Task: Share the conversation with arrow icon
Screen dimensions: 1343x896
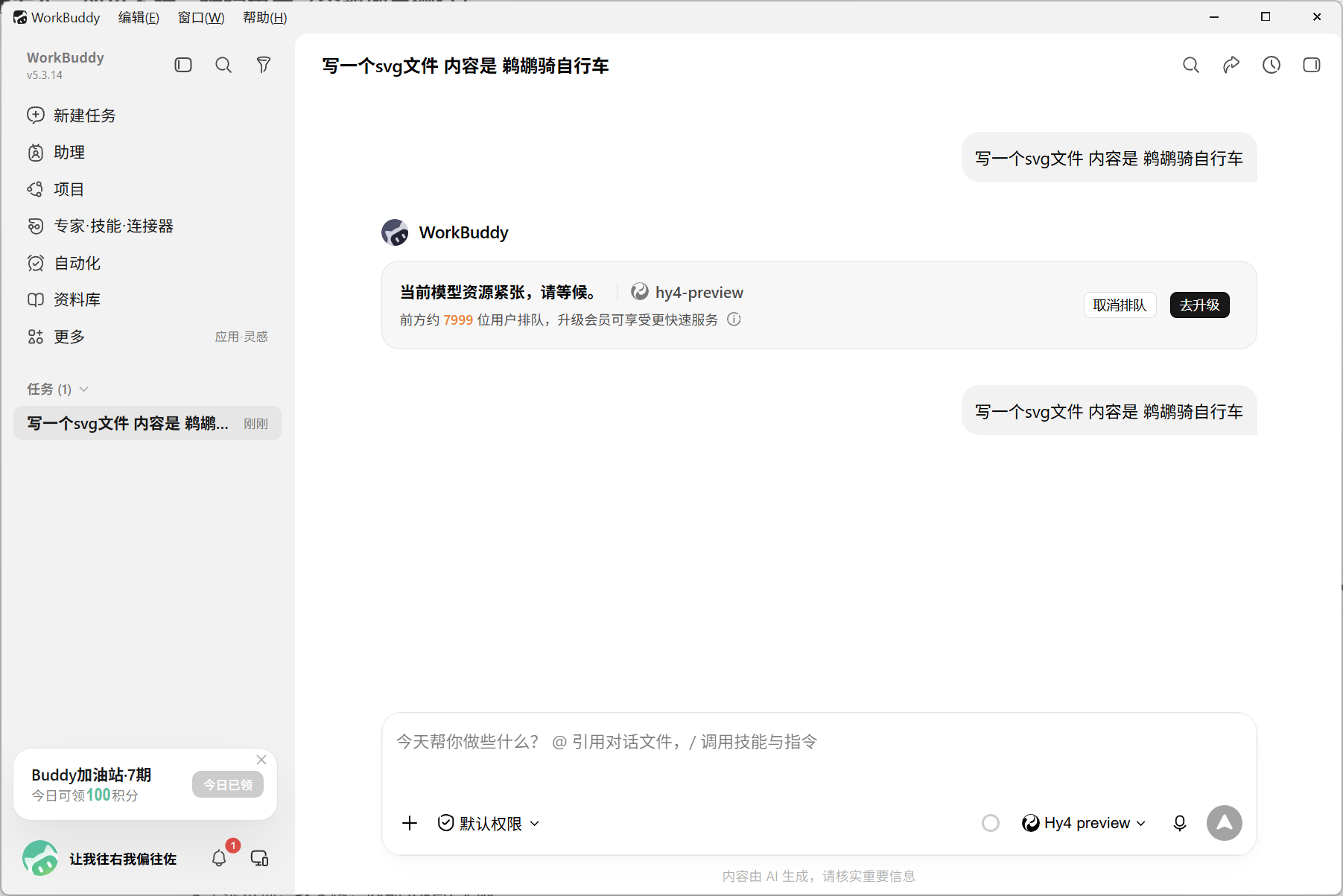Action: tap(1231, 66)
